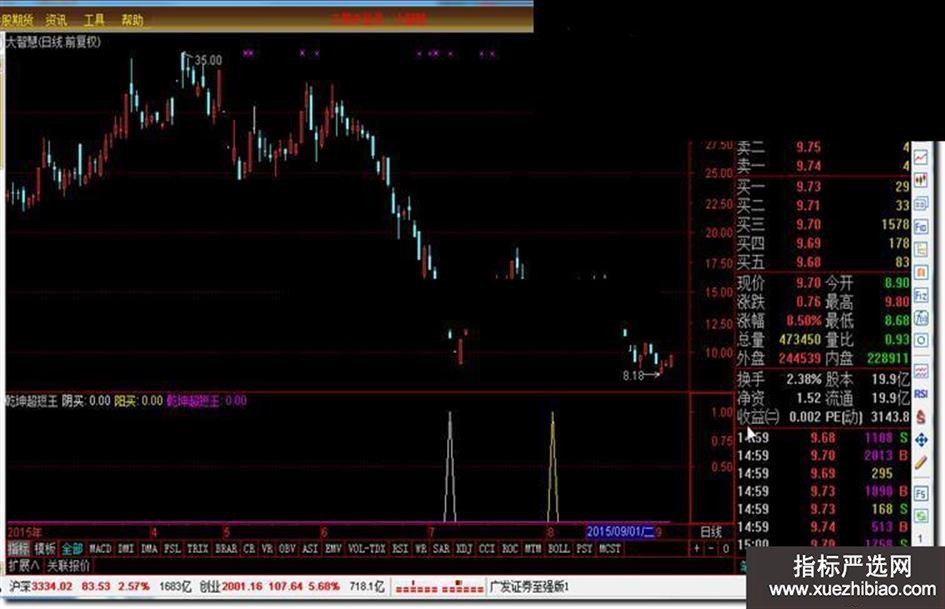Select the CCI indicator

487,549
